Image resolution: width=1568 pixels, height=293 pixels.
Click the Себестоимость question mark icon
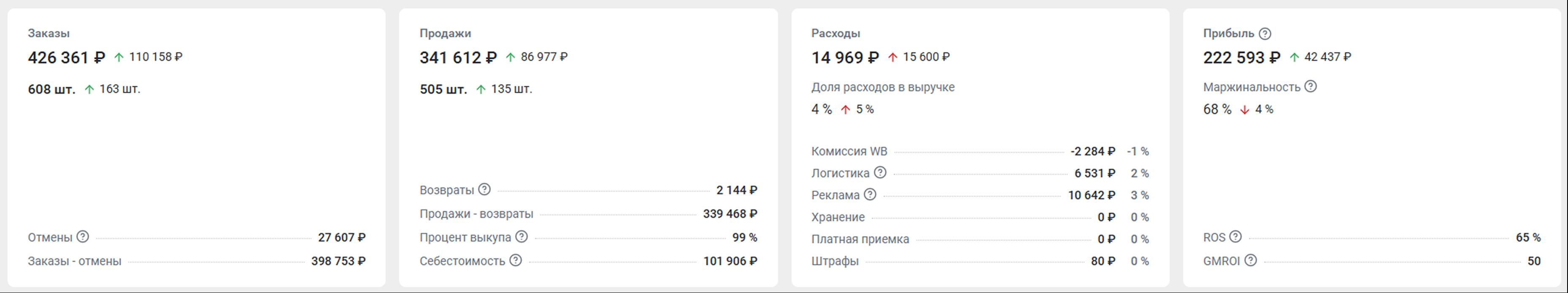click(516, 260)
